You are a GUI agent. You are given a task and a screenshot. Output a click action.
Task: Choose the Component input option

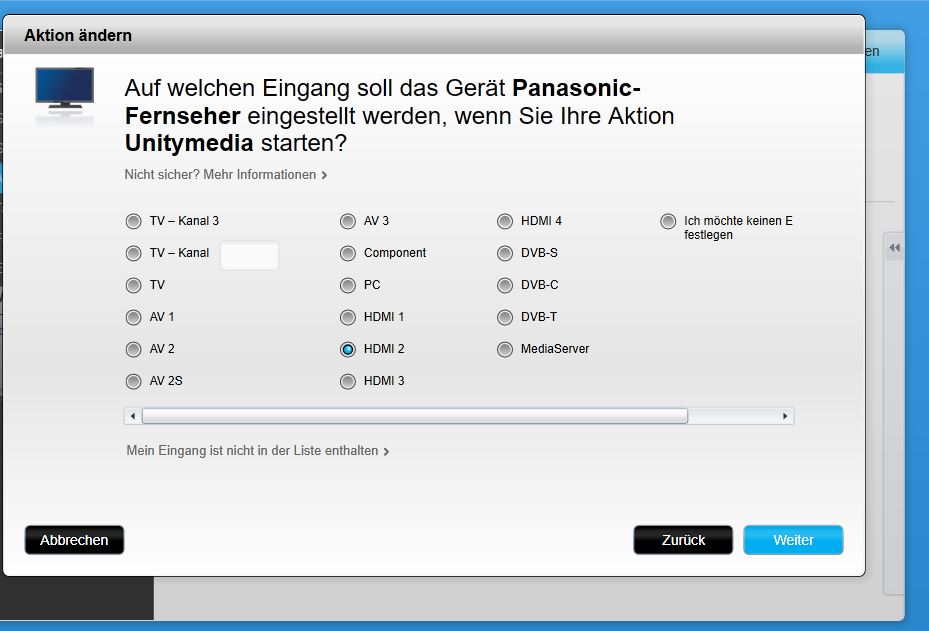click(x=348, y=254)
